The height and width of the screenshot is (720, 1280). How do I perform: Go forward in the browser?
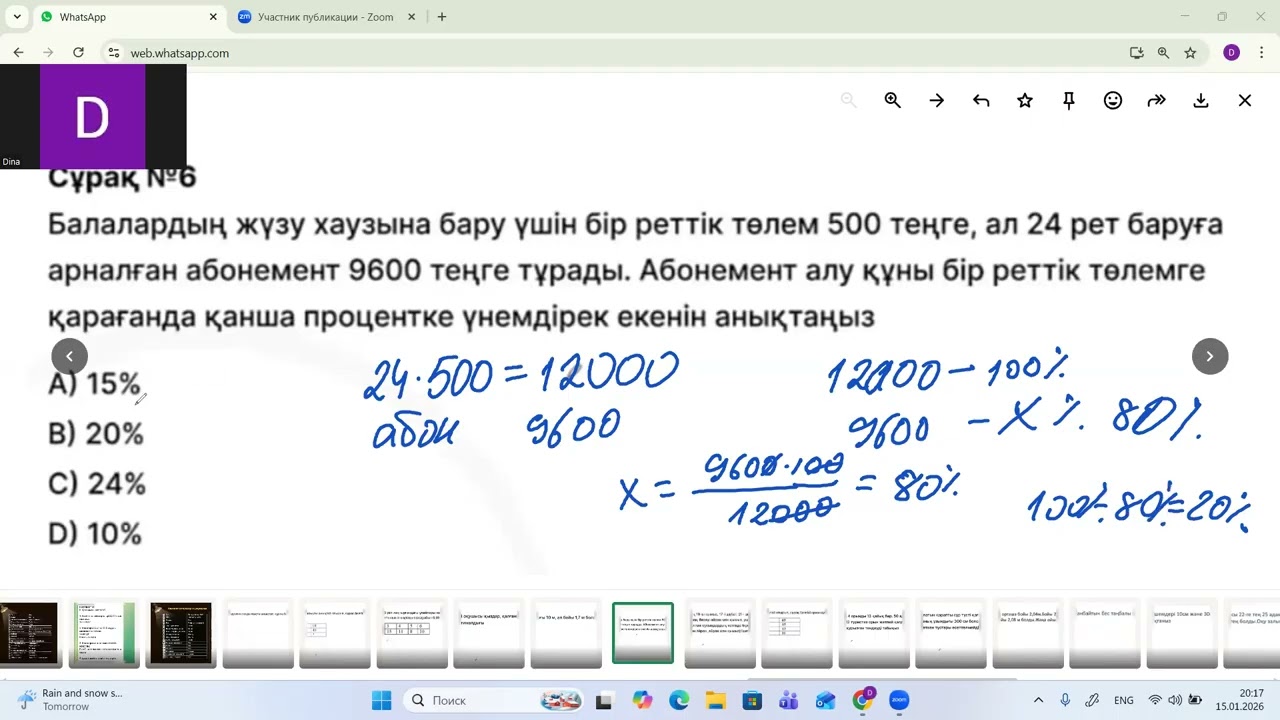click(48, 52)
